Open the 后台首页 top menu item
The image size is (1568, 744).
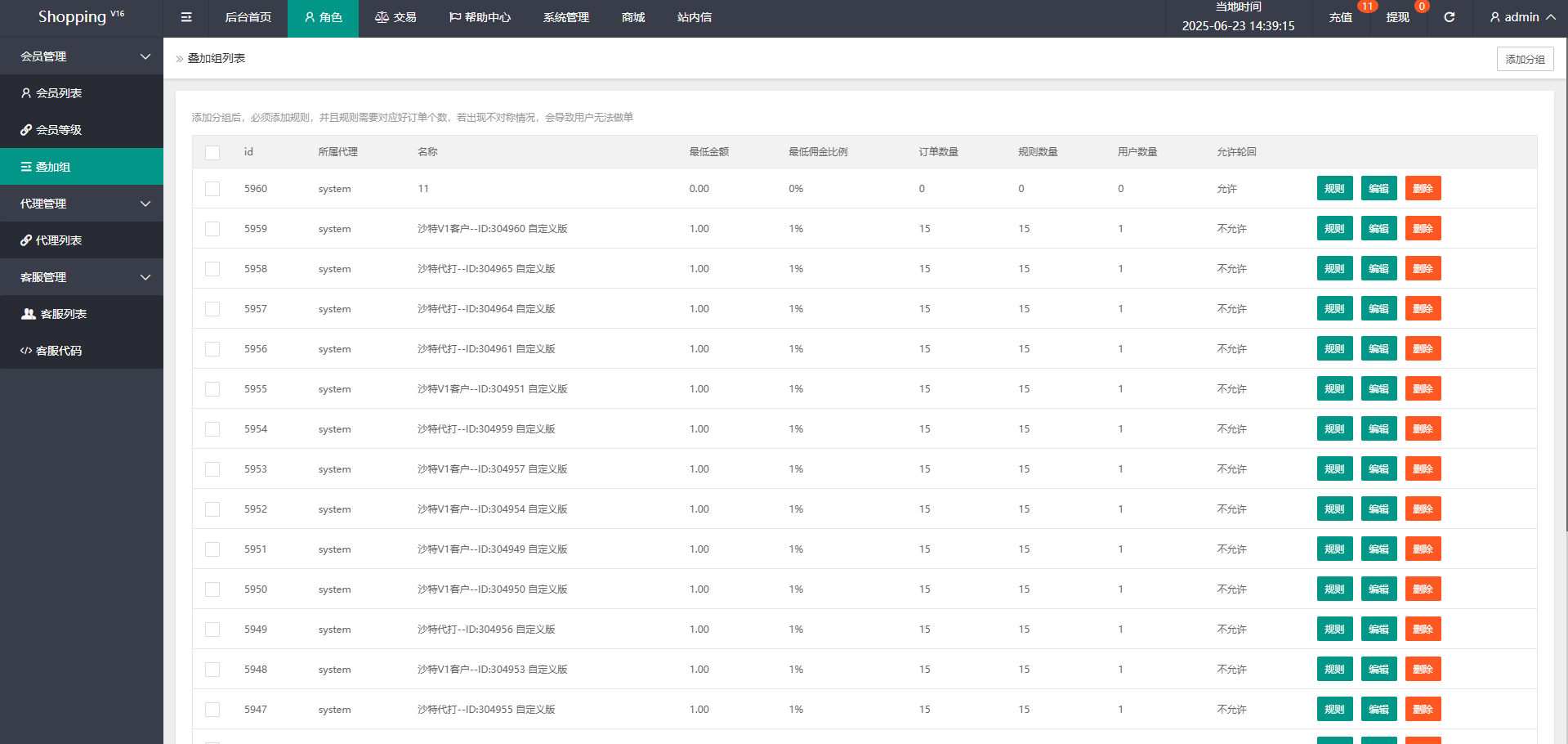[248, 17]
